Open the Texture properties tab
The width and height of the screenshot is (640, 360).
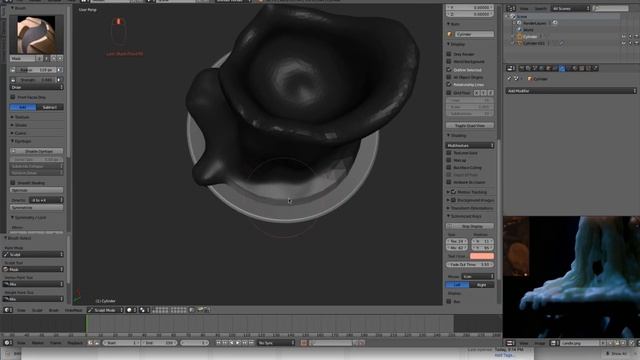582,68
